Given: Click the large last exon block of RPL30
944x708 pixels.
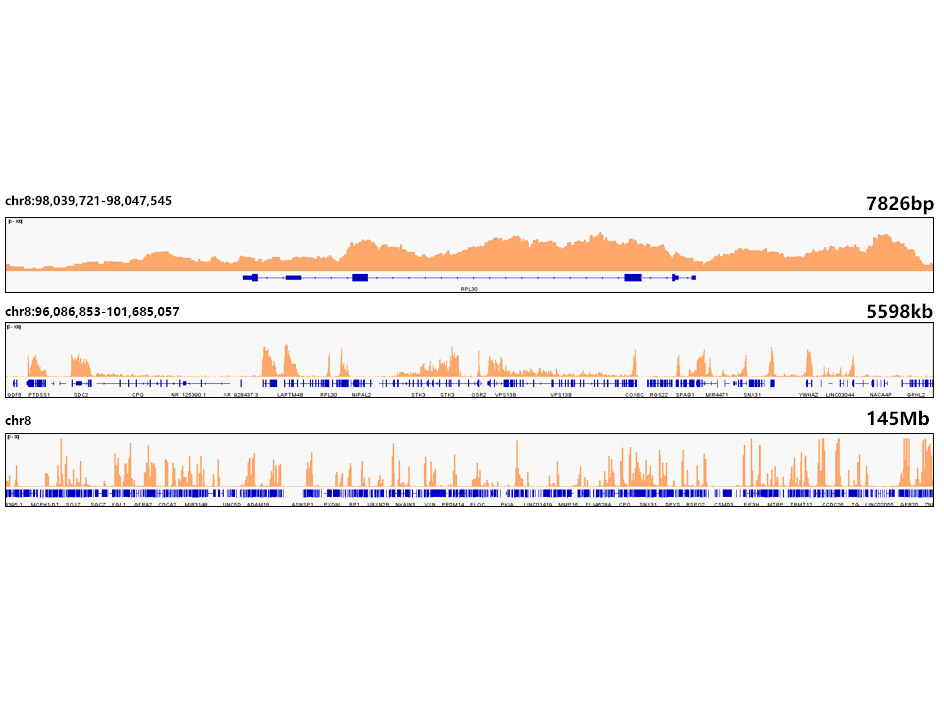Looking at the screenshot, I should pos(632,277).
